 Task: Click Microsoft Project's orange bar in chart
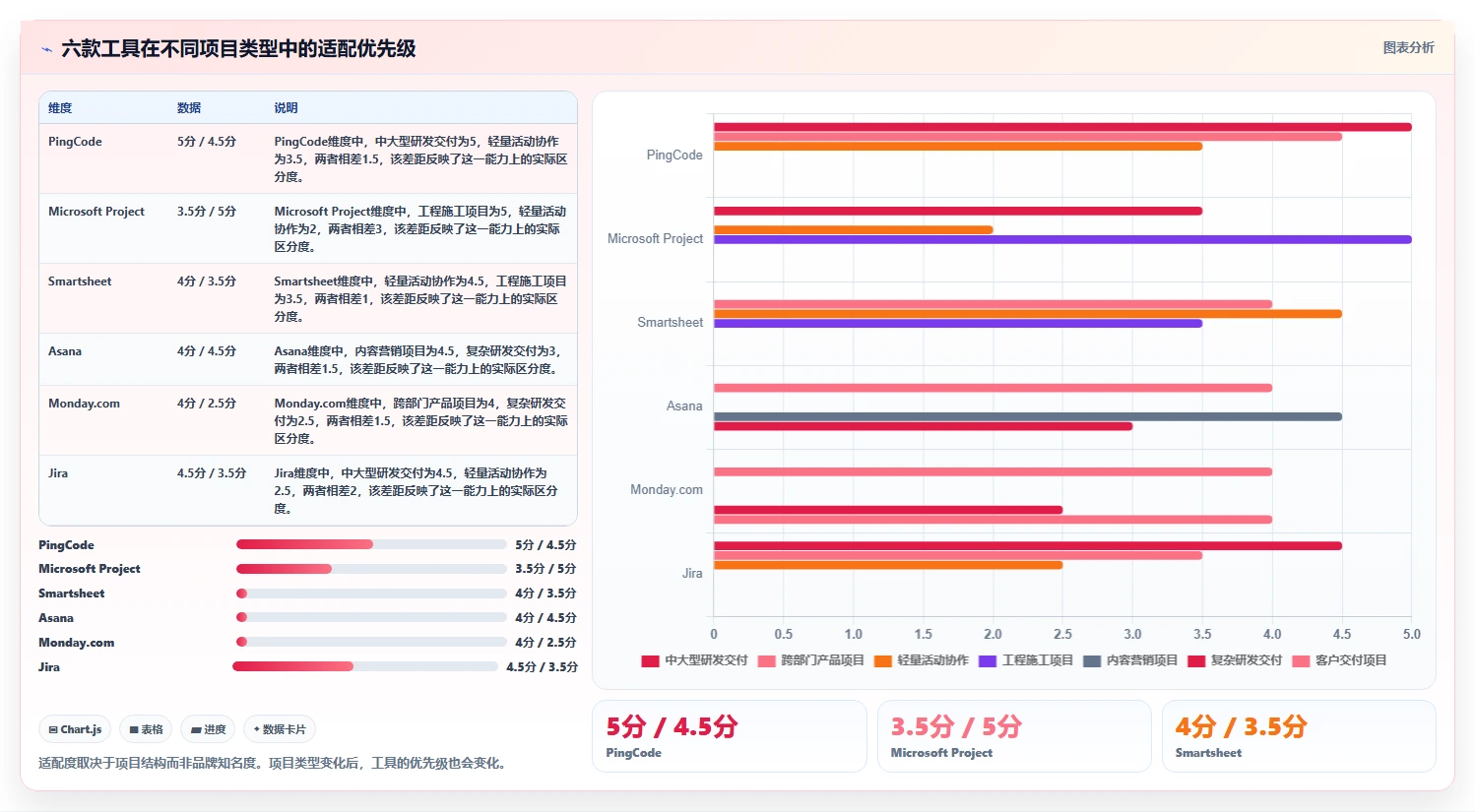pyautogui.click(x=853, y=230)
